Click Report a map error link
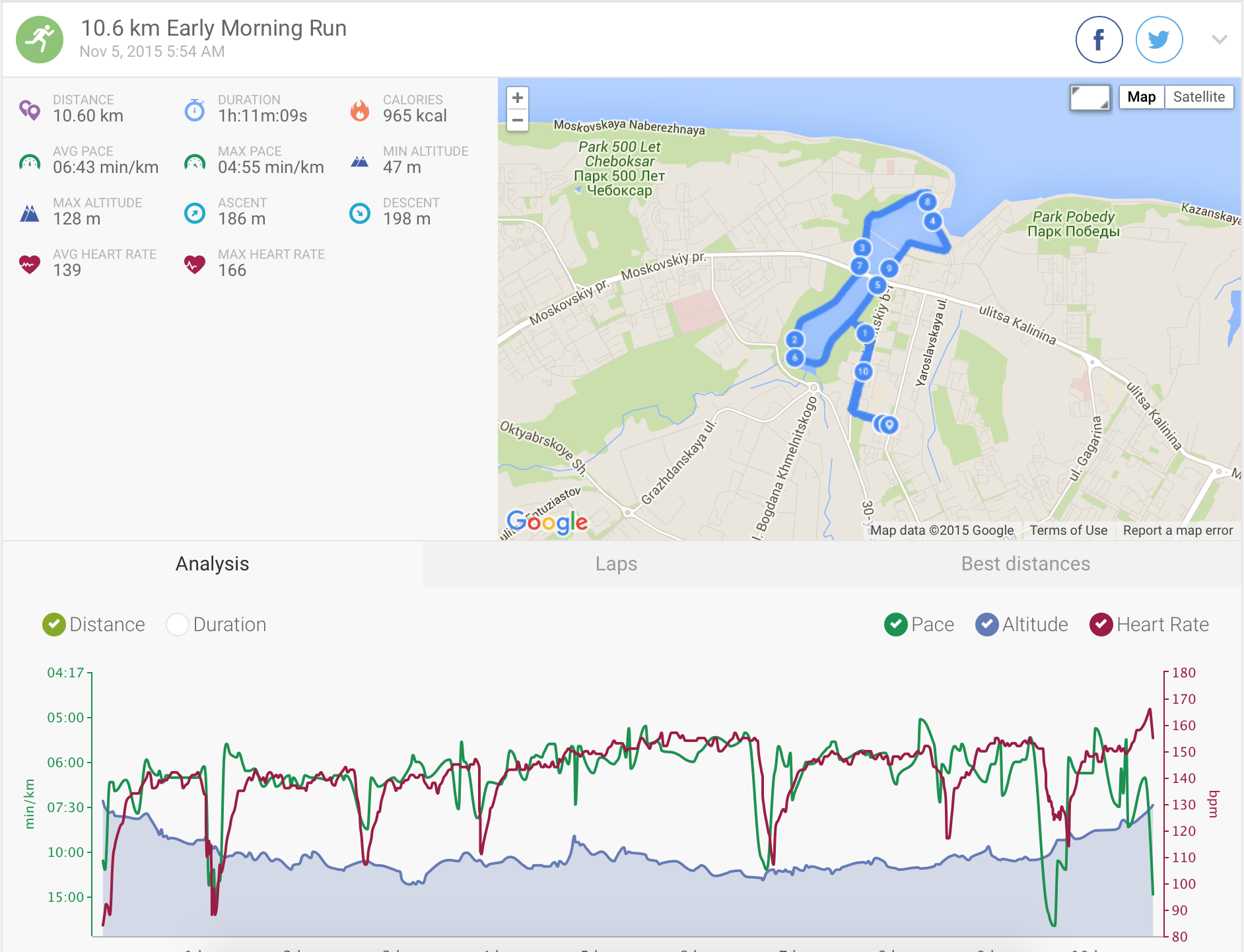Image resolution: width=1244 pixels, height=952 pixels. click(1177, 530)
